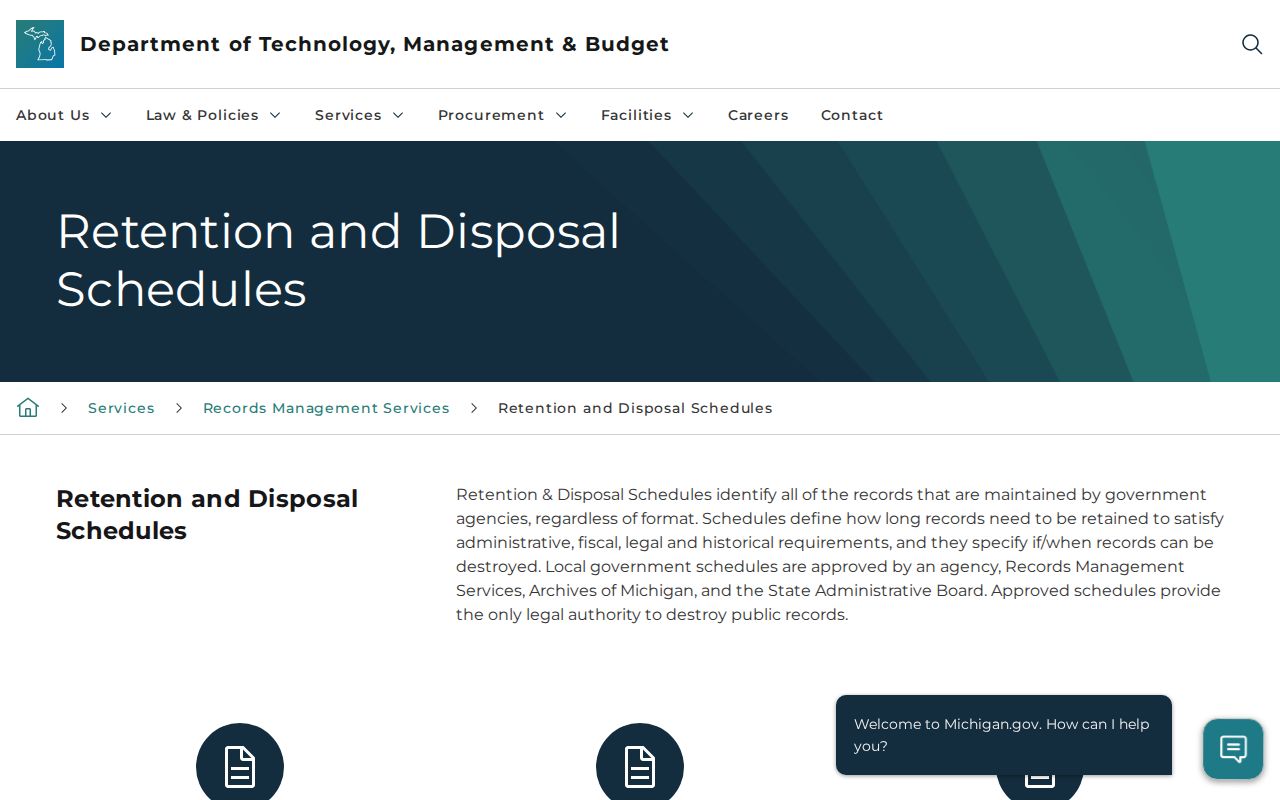This screenshot has height=800, width=1280.
Task: Expand the Law & Policies menu
Action: 213,115
